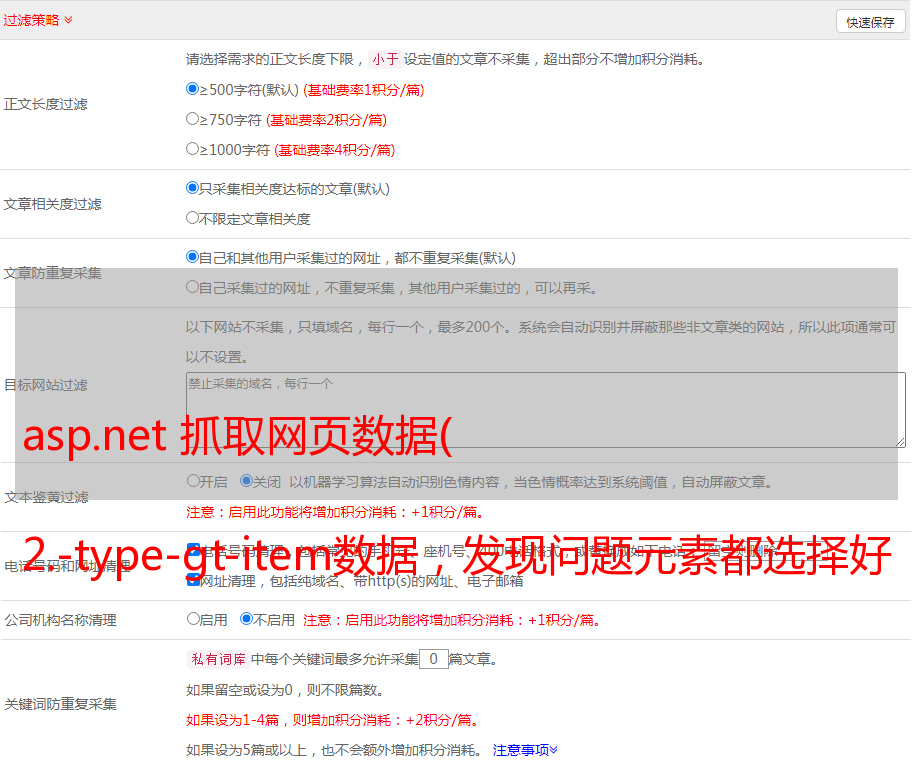Click the keyword article count input field

[x=434, y=659]
